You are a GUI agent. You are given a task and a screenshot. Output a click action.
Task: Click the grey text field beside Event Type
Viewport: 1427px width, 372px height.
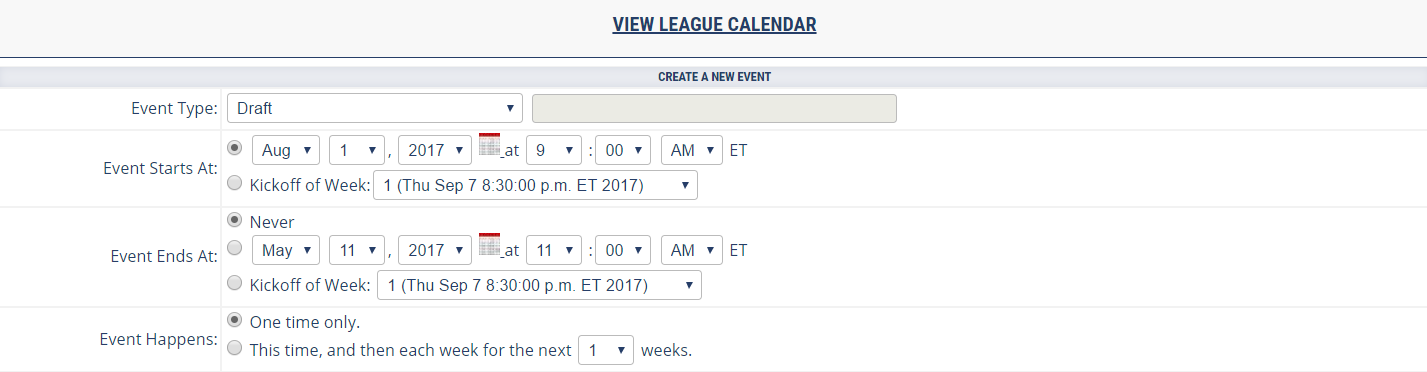[714, 108]
